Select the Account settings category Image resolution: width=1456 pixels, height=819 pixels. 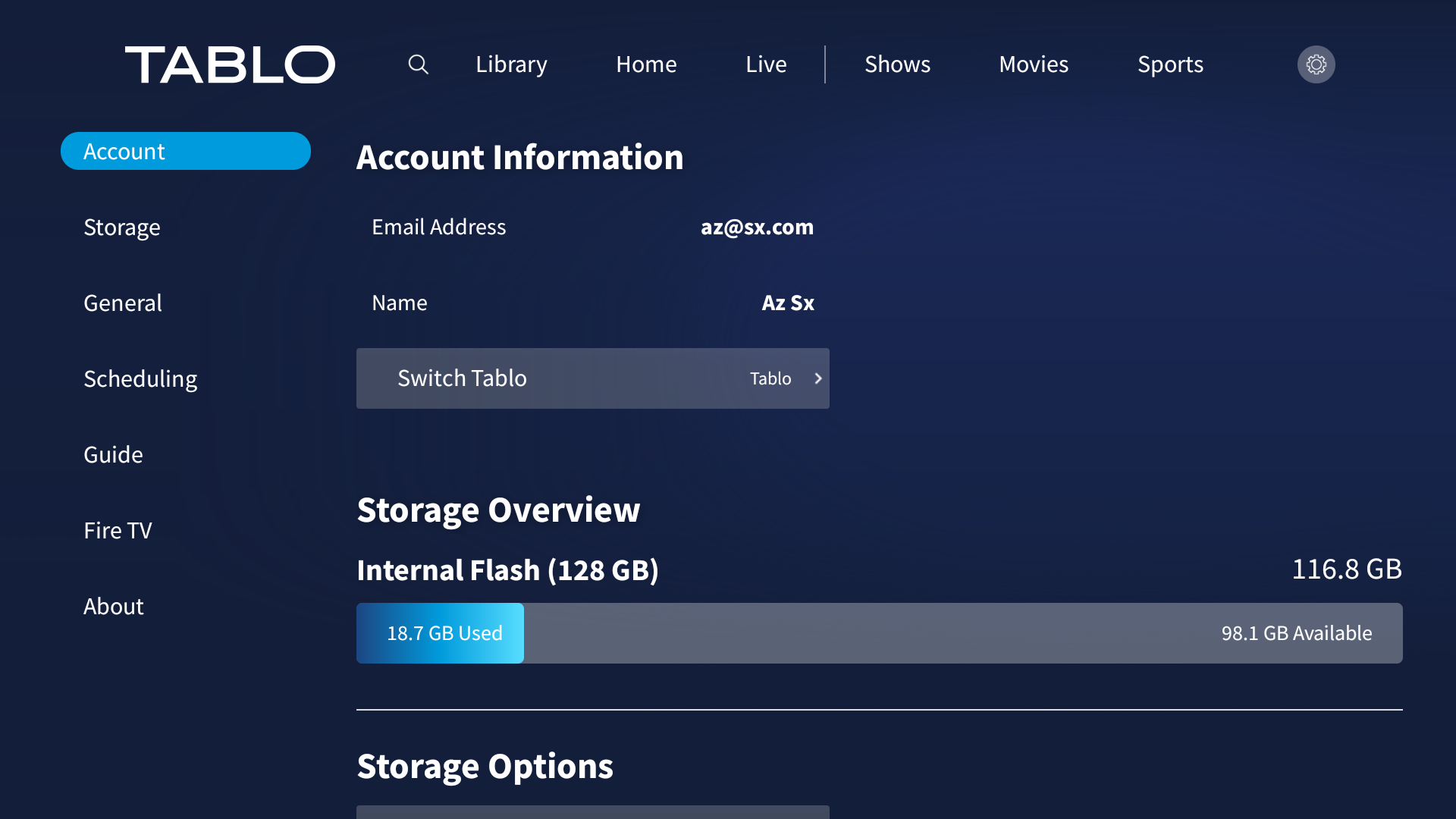186,151
